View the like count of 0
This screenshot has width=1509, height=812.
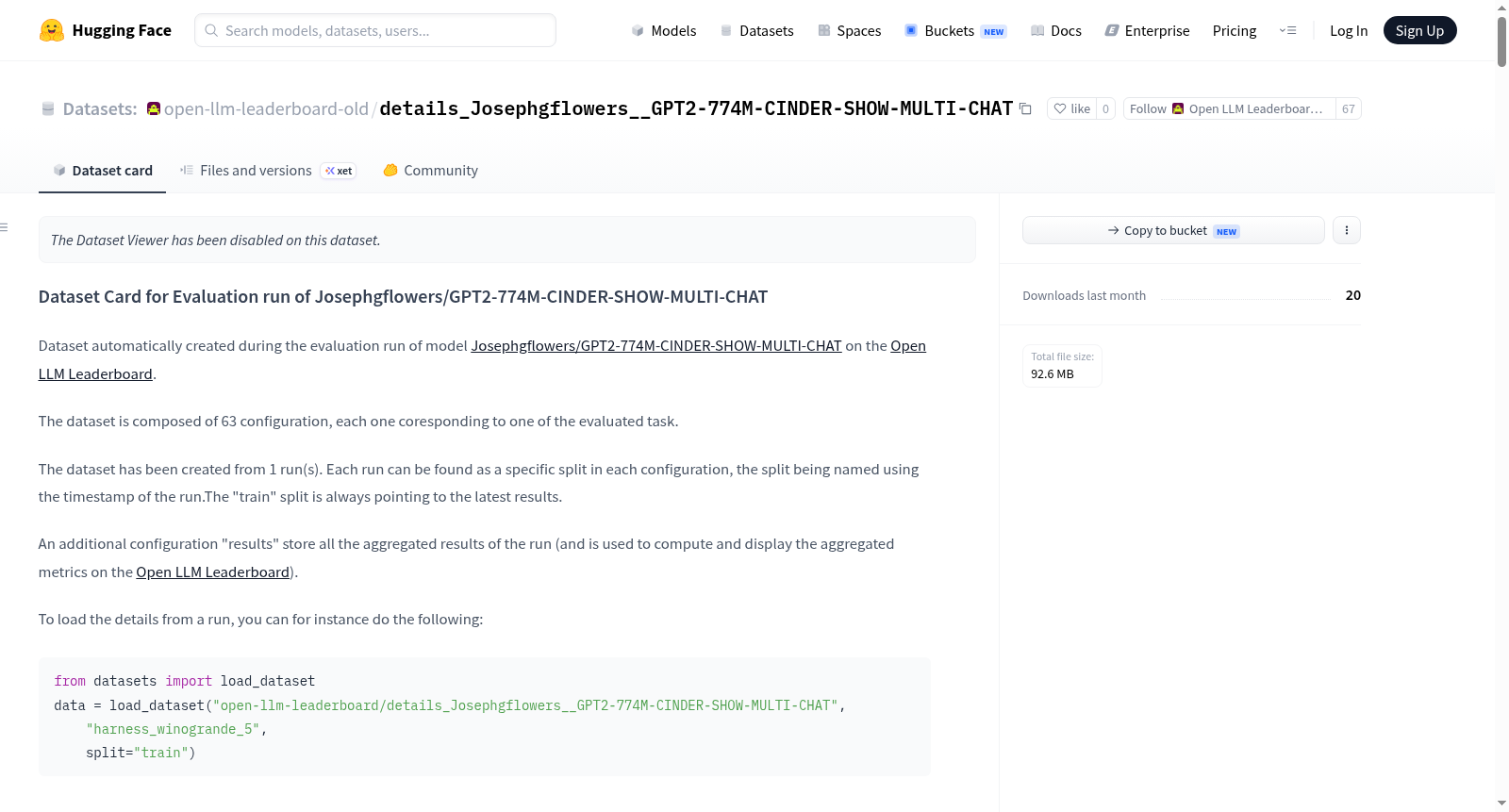[1106, 109]
